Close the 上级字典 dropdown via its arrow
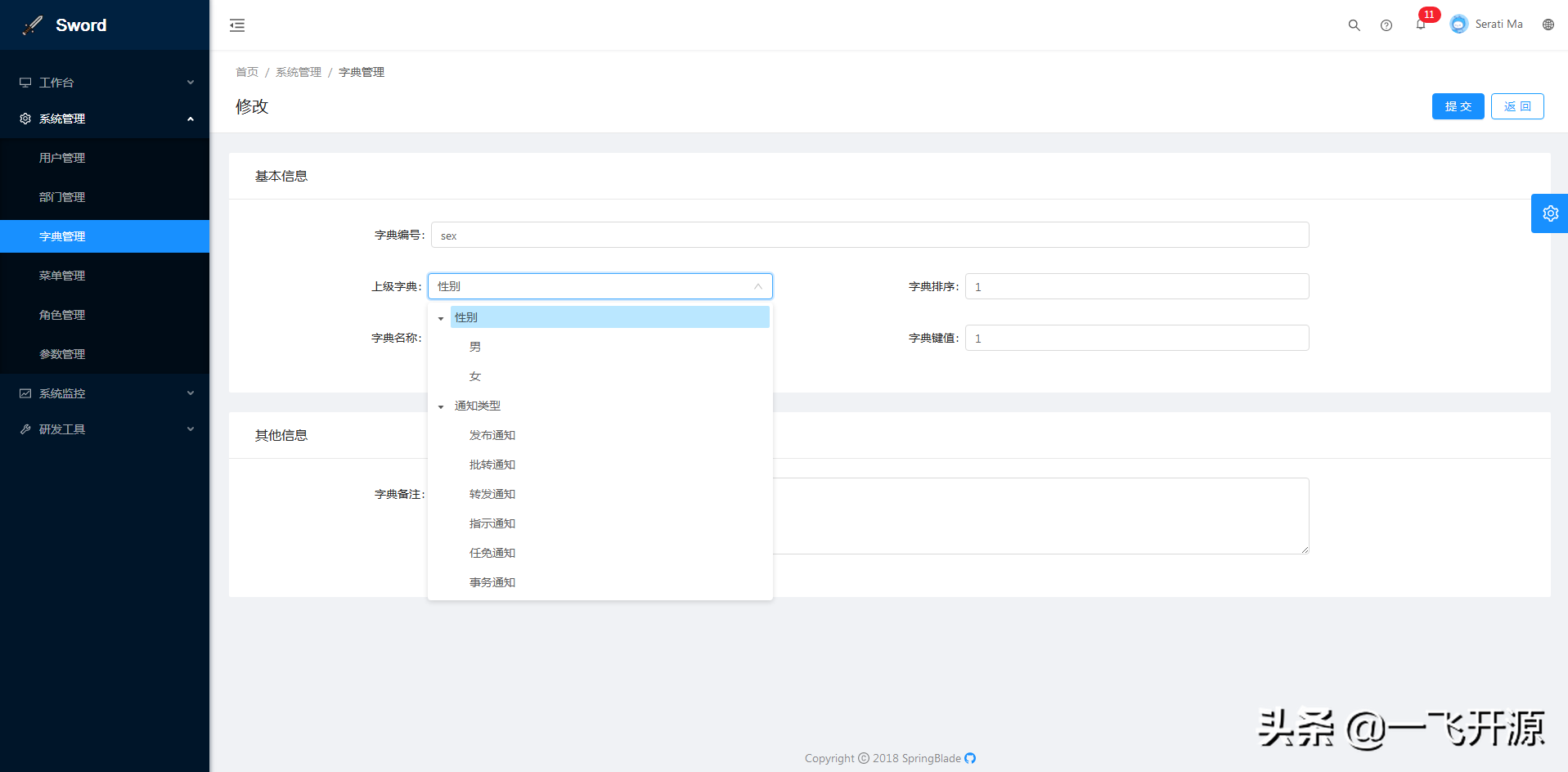Screen dimensions: 1568x772 tap(758, 286)
